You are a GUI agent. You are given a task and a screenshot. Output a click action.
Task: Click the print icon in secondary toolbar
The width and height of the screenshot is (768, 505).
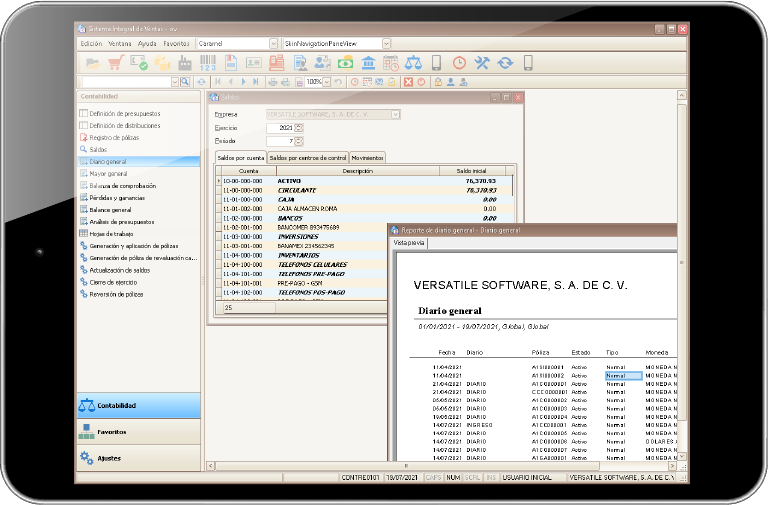pyautogui.click(x=271, y=82)
